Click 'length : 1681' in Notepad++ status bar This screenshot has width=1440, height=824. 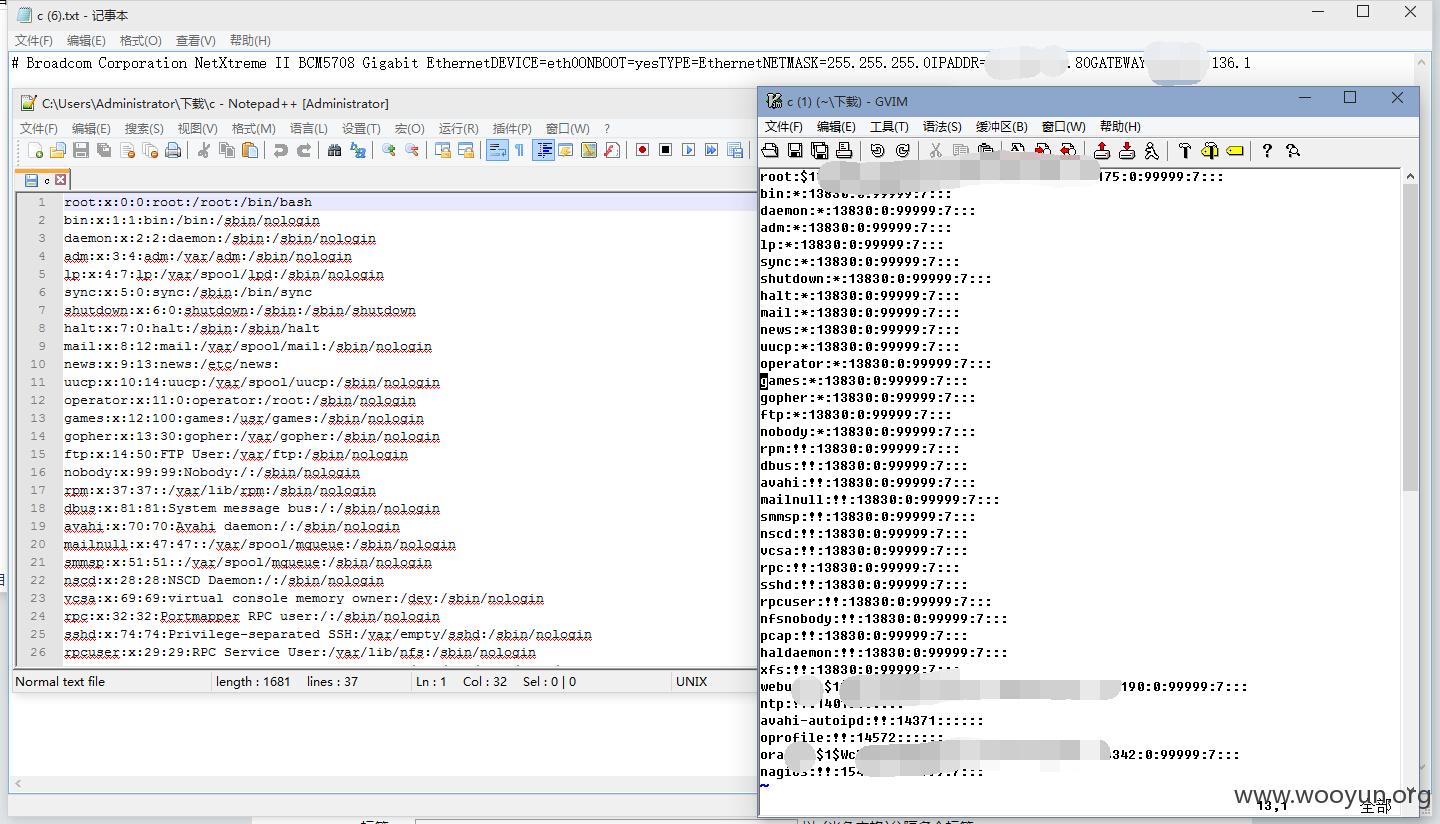point(252,681)
